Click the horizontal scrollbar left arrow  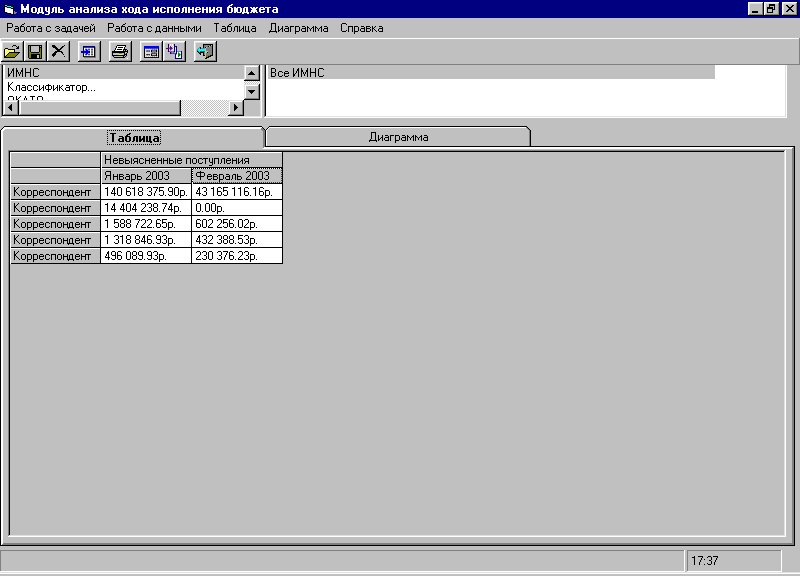(x=11, y=108)
